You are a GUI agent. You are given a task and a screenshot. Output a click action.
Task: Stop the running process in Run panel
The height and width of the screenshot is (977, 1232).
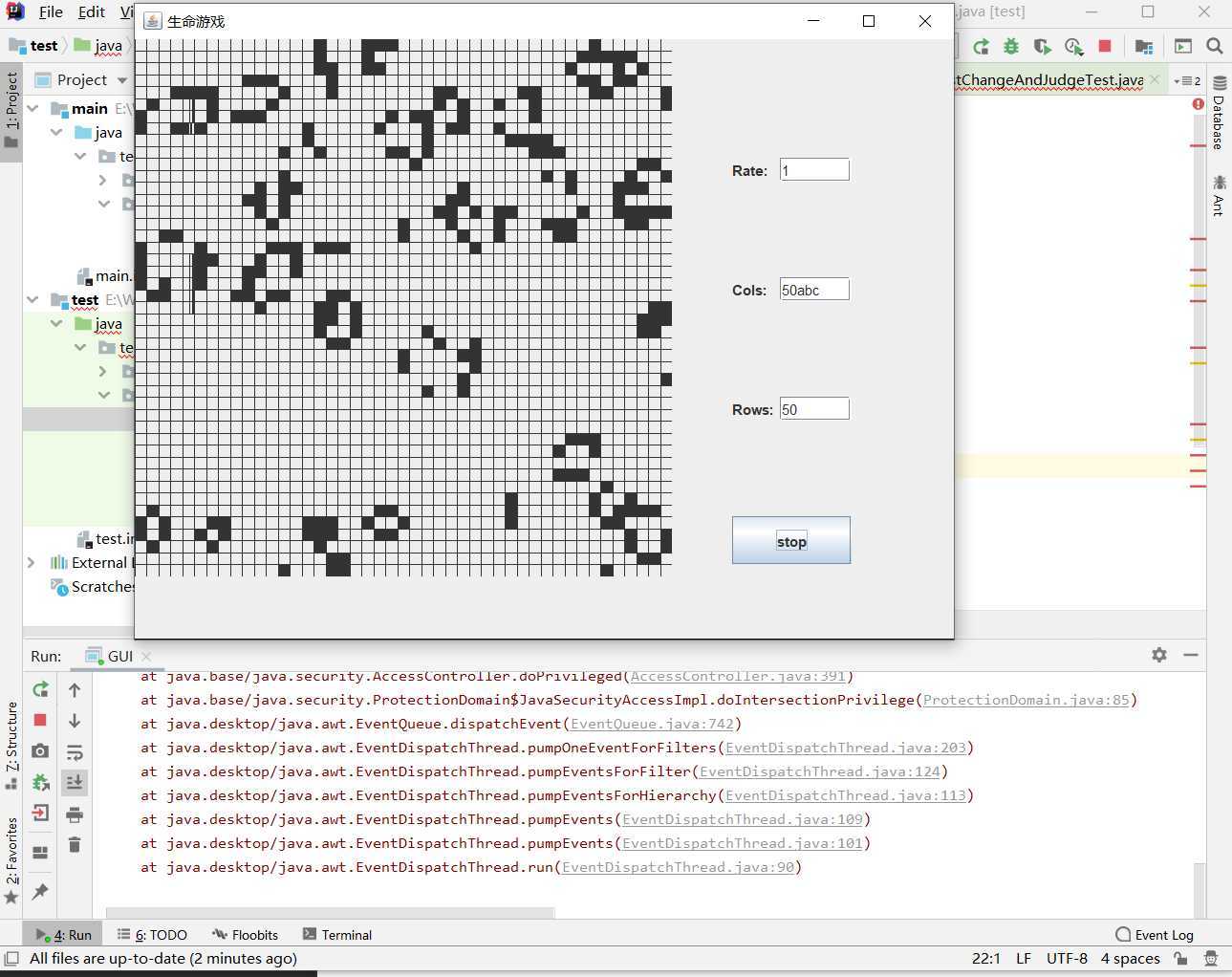point(40,720)
